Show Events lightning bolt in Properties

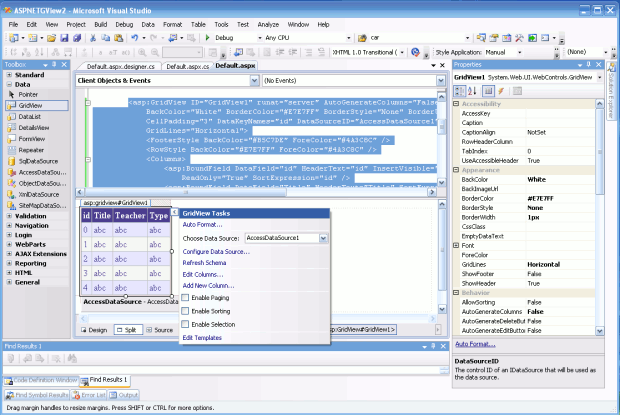tap(501, 91)
